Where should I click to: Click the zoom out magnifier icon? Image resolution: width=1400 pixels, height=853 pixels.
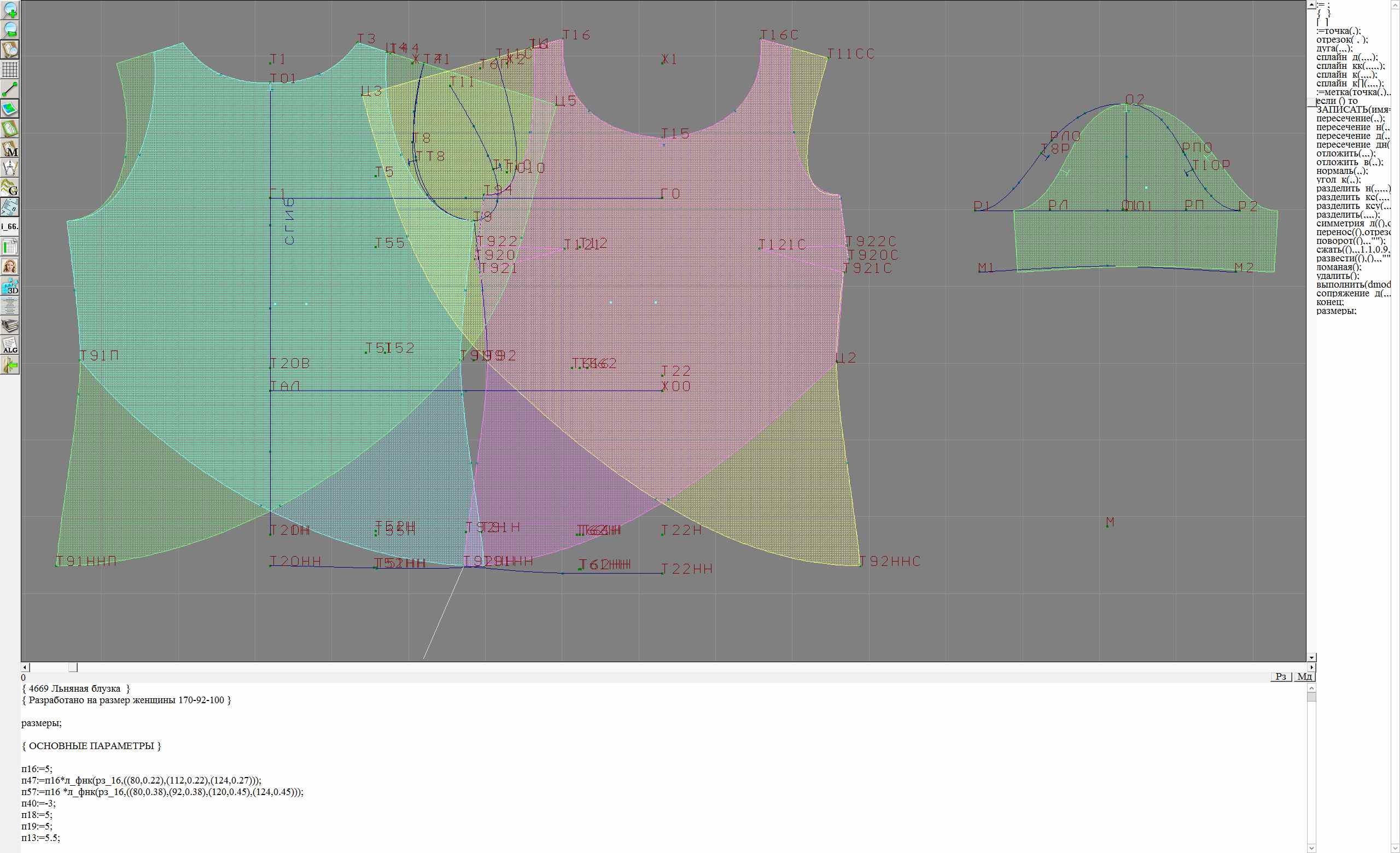[x=10, y=30]
